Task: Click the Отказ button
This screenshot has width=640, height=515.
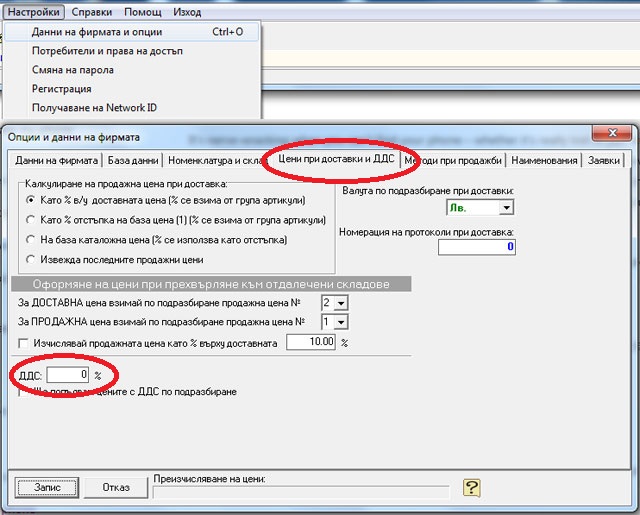Action: 116,487
